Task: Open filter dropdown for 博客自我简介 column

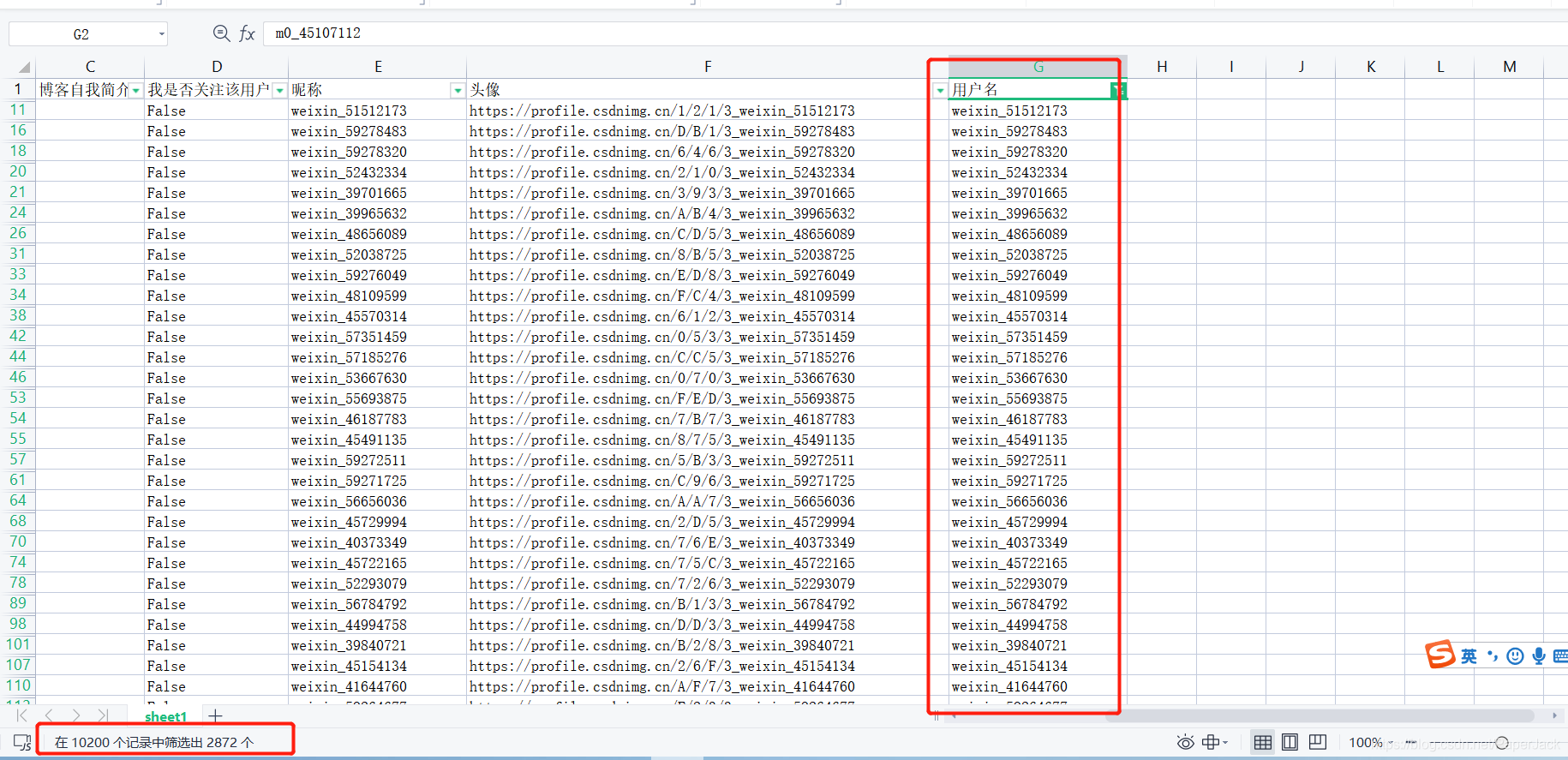Action: pos(135,90)
